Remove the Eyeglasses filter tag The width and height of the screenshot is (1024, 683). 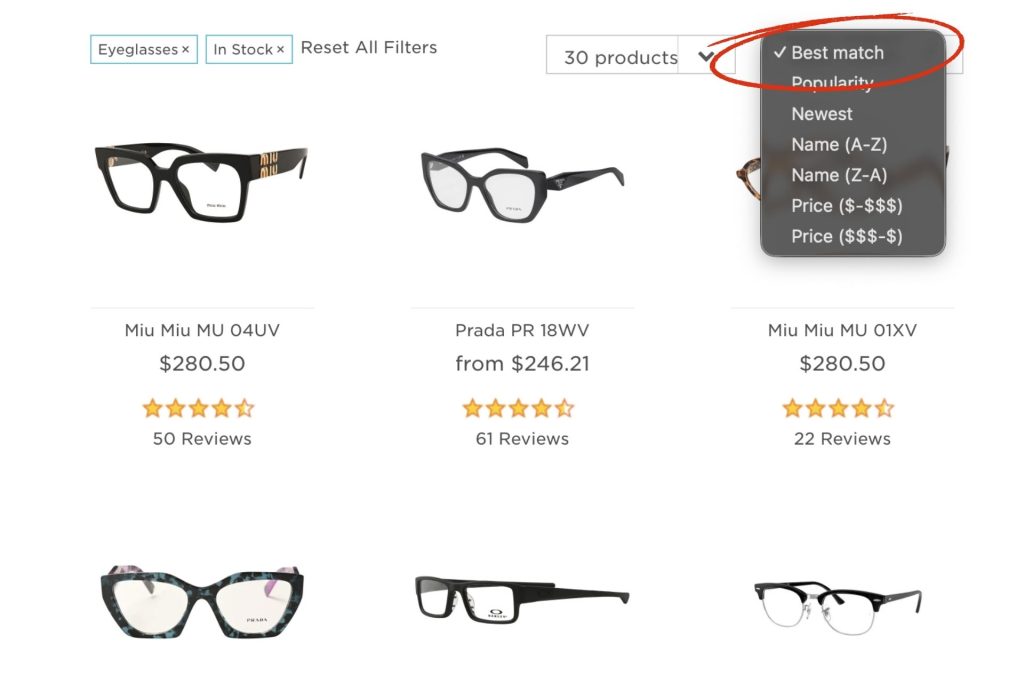pyautogui.click(x=185, y=50)
